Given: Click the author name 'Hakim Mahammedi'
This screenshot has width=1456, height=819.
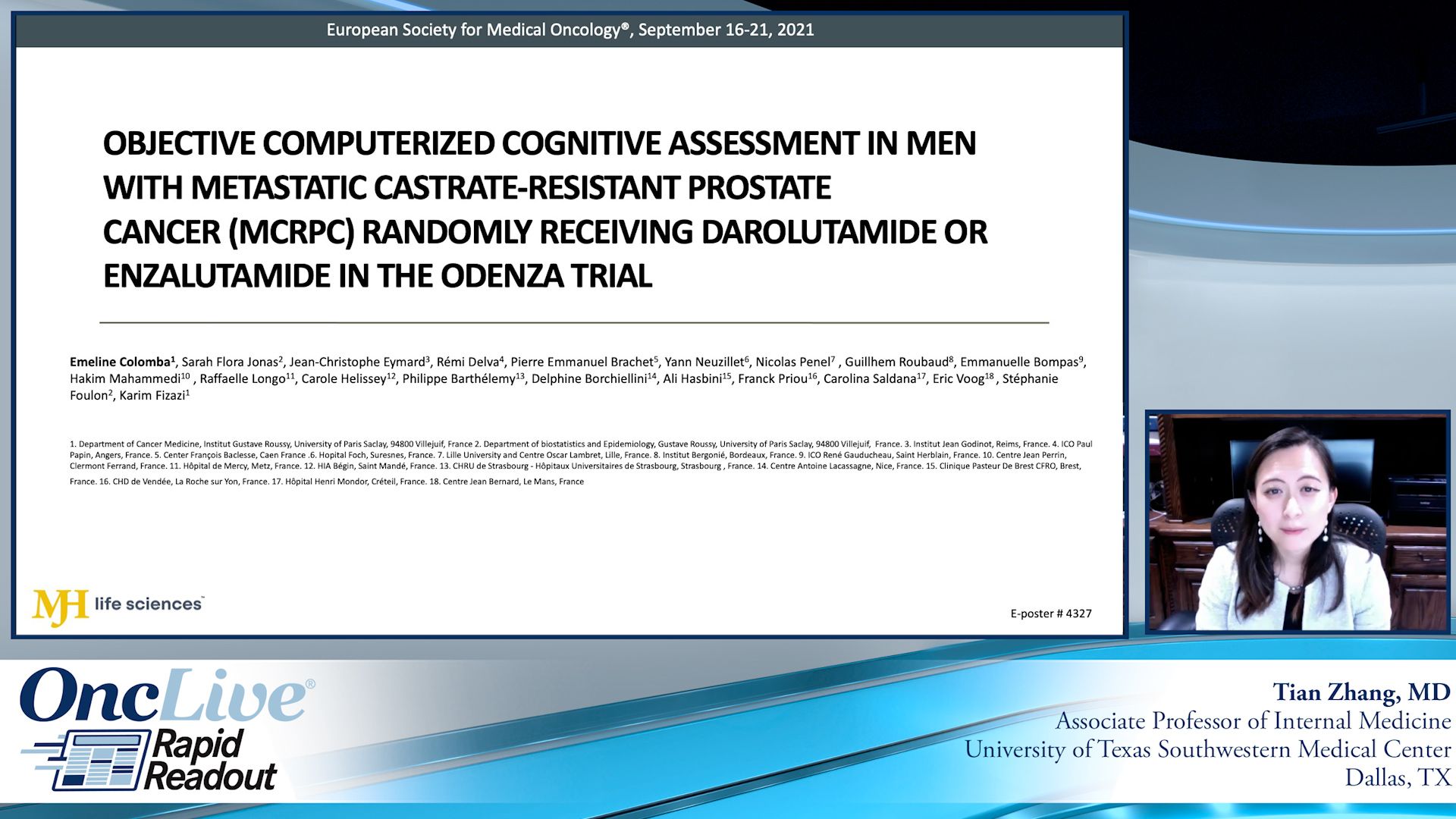Looking at the screenshot, I should tap(125, 378).
